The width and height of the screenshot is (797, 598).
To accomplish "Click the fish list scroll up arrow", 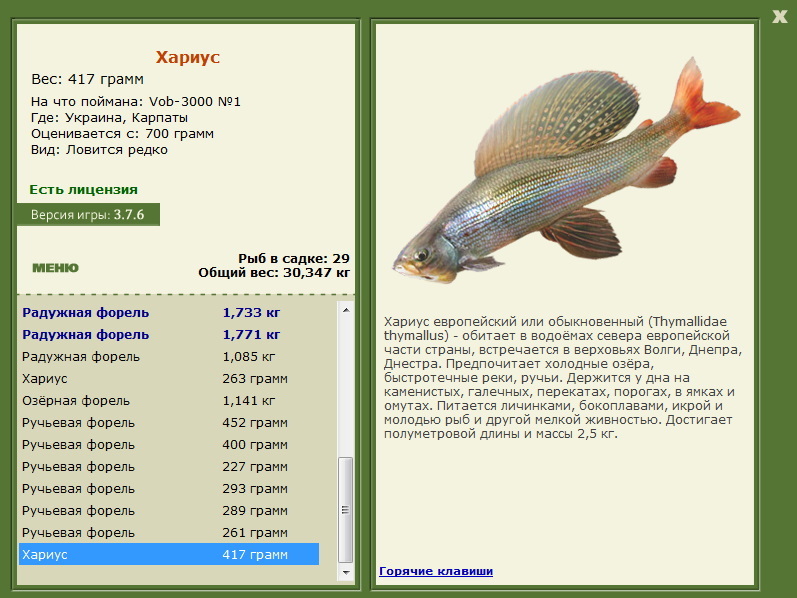I will pos(346,310).
